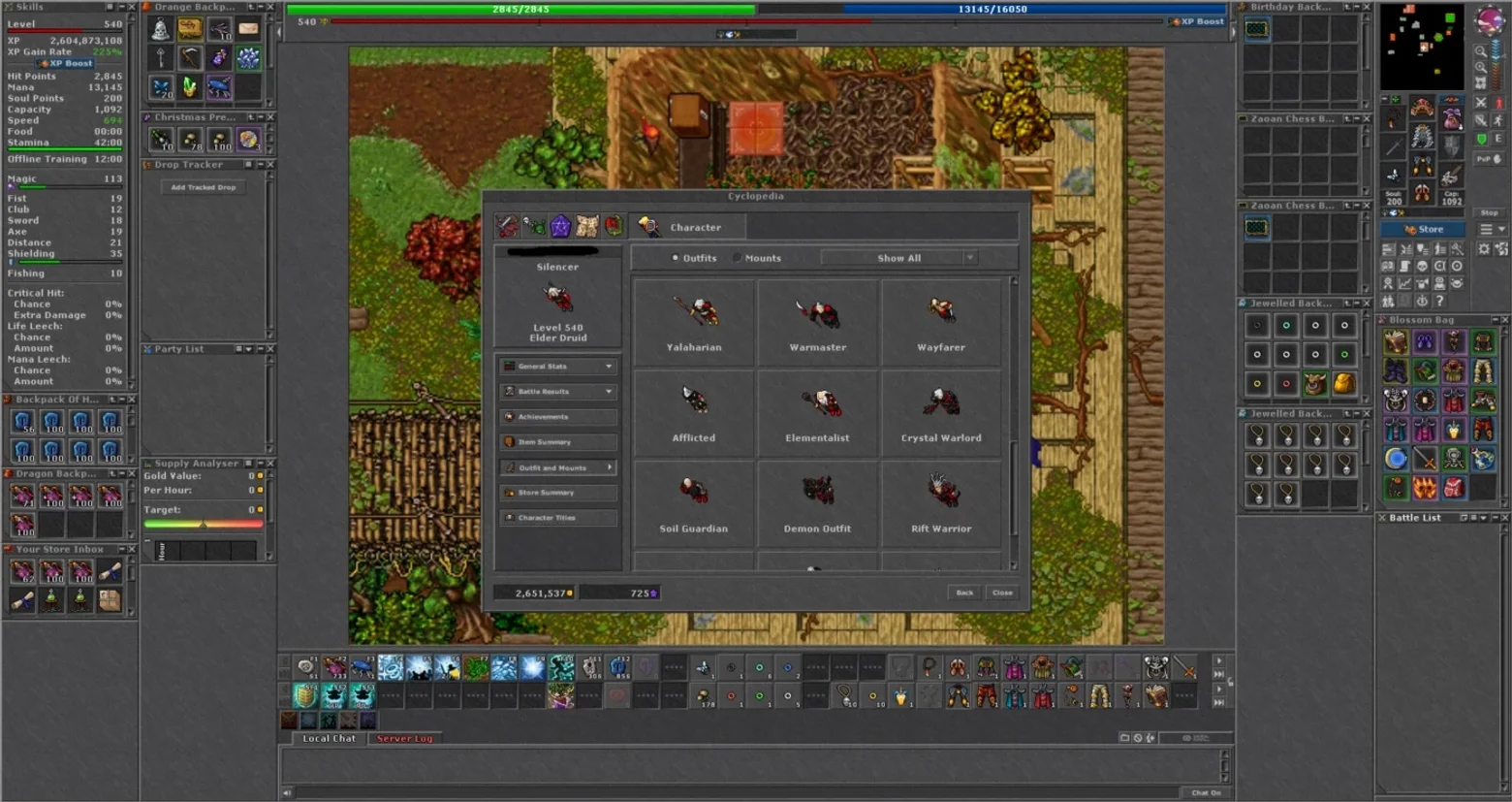Click the Stop button
Screen dimensions: 1512x802
tap(1489, 212)
